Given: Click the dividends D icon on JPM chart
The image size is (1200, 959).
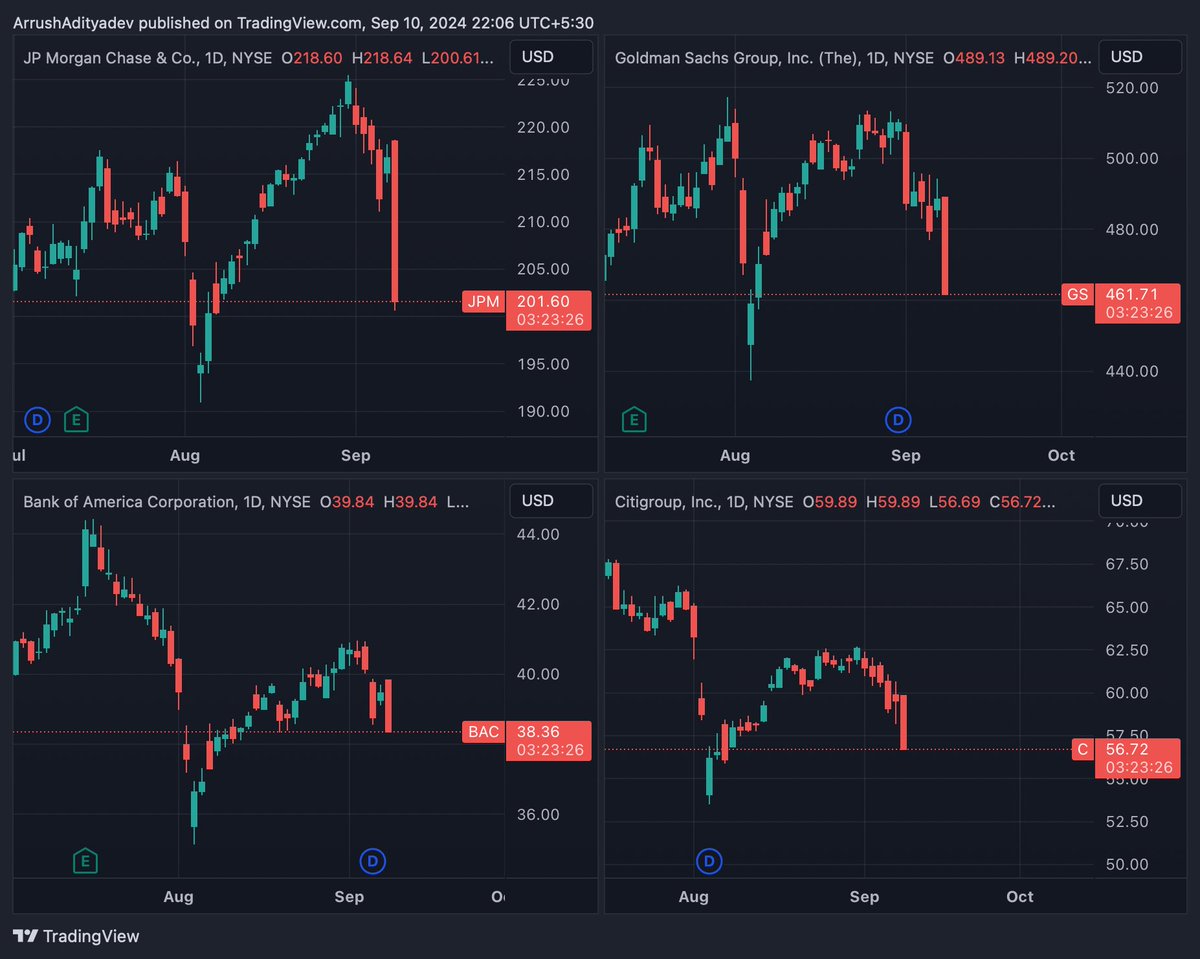Looking at the screenshot, I should [37, 420].
